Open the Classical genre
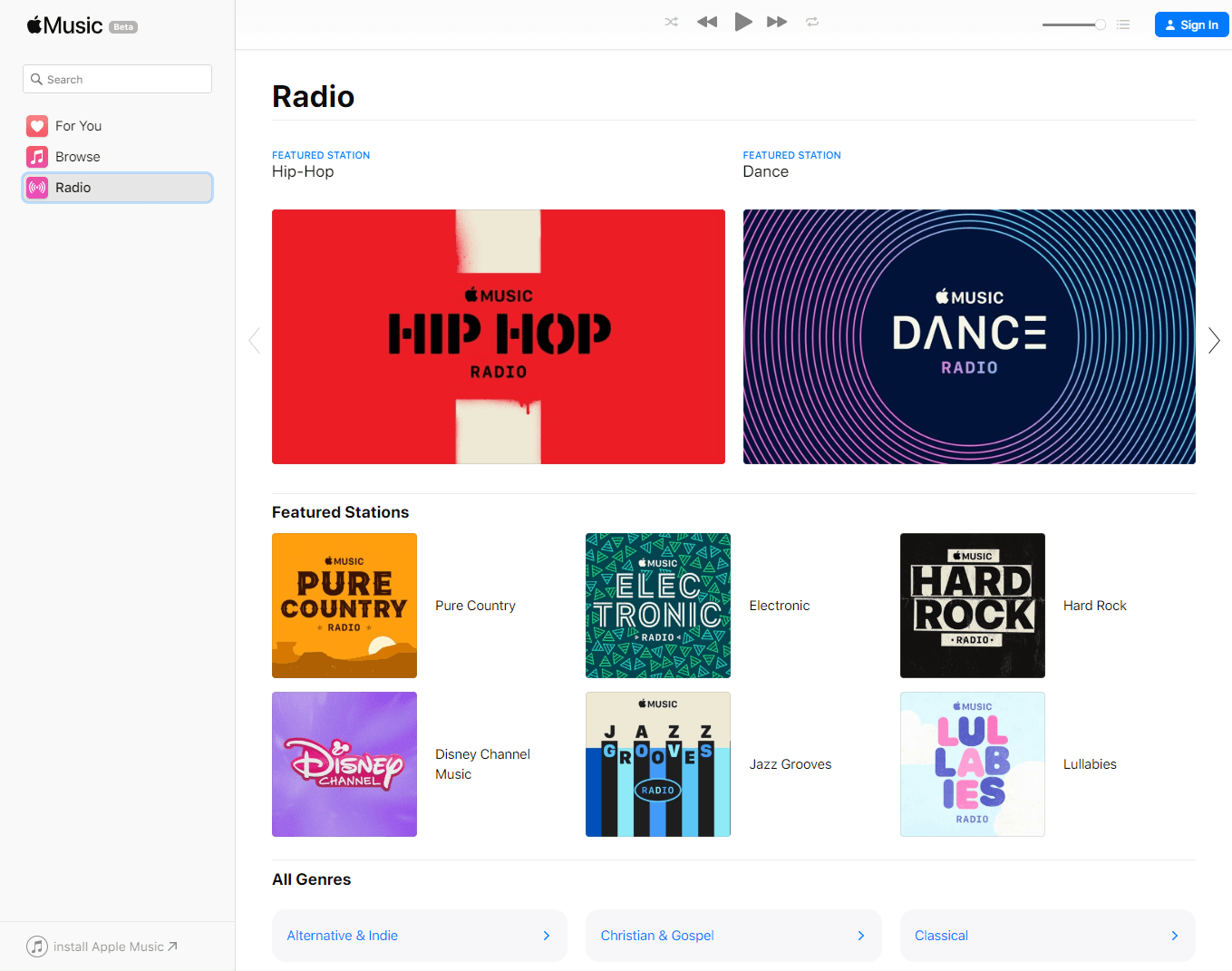The height and width of the screenshot is (971, 1232). click(x=1048, y=936)
